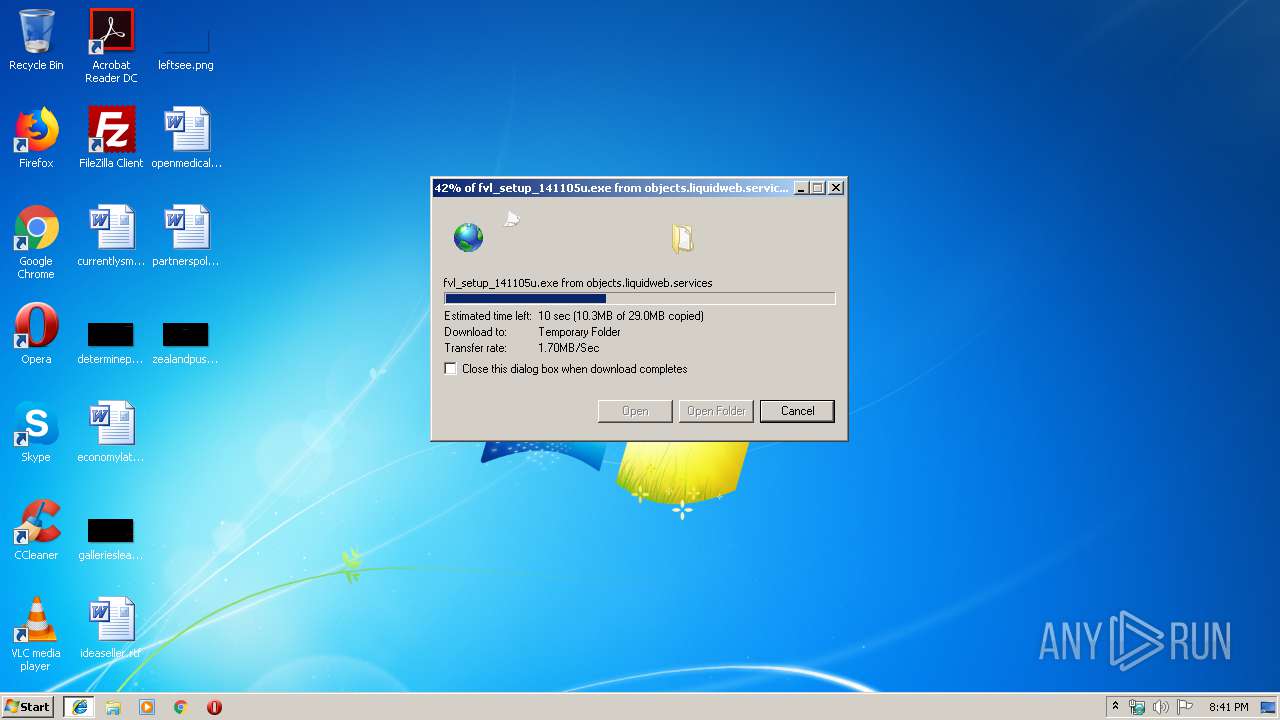
Task: Launch Acrobat Reader DC shortcut
Action: point(111,45)
